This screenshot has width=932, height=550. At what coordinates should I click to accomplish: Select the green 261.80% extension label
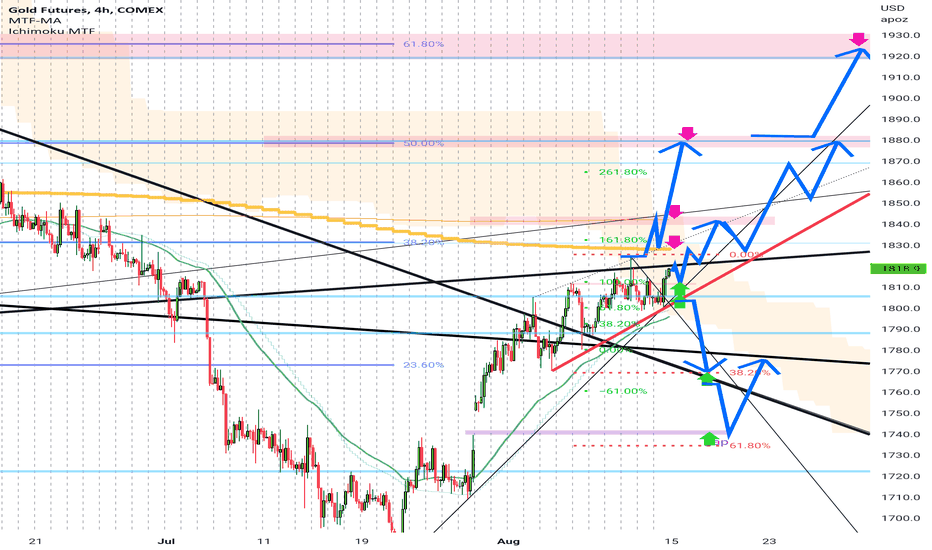click(x=622, y=172)
